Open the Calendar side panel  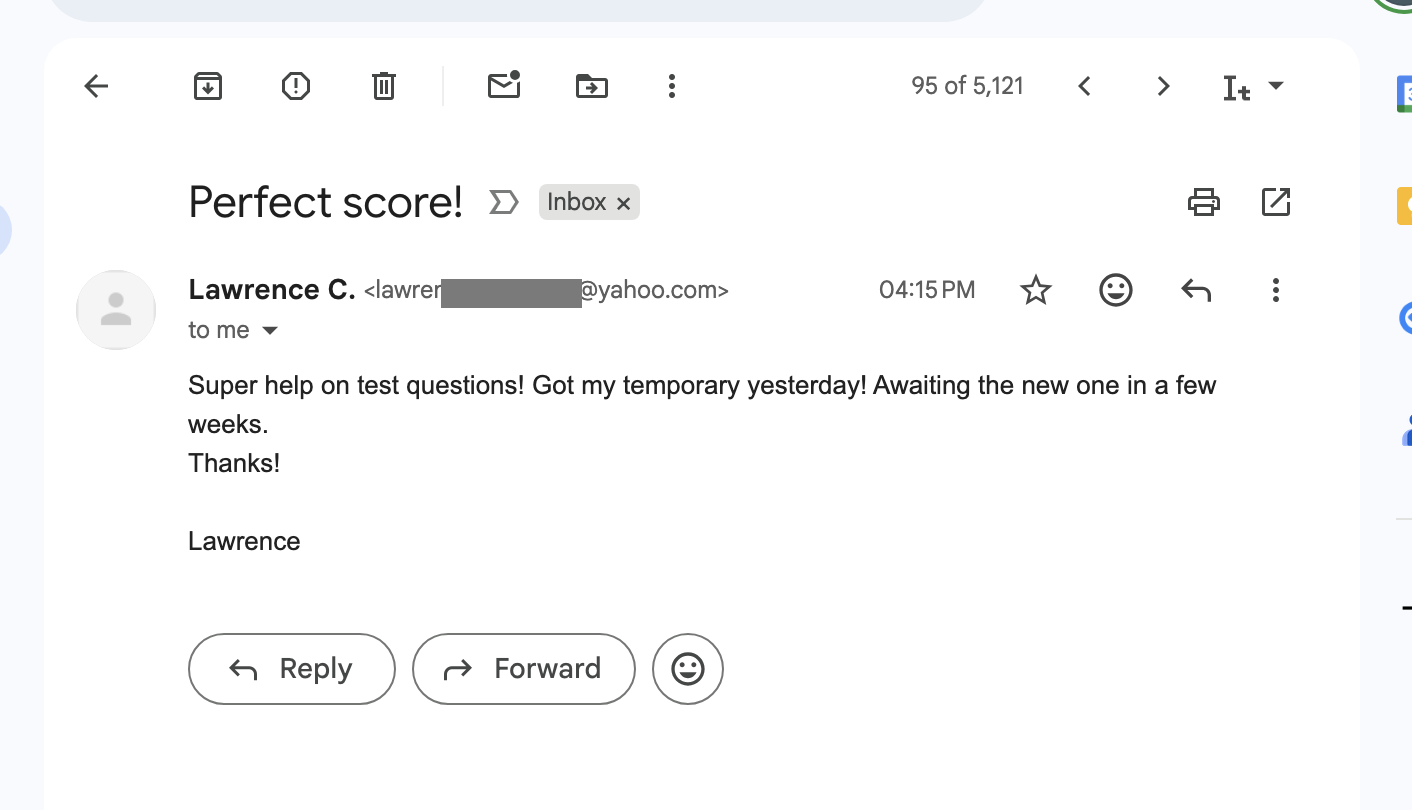click(1406, 95)
